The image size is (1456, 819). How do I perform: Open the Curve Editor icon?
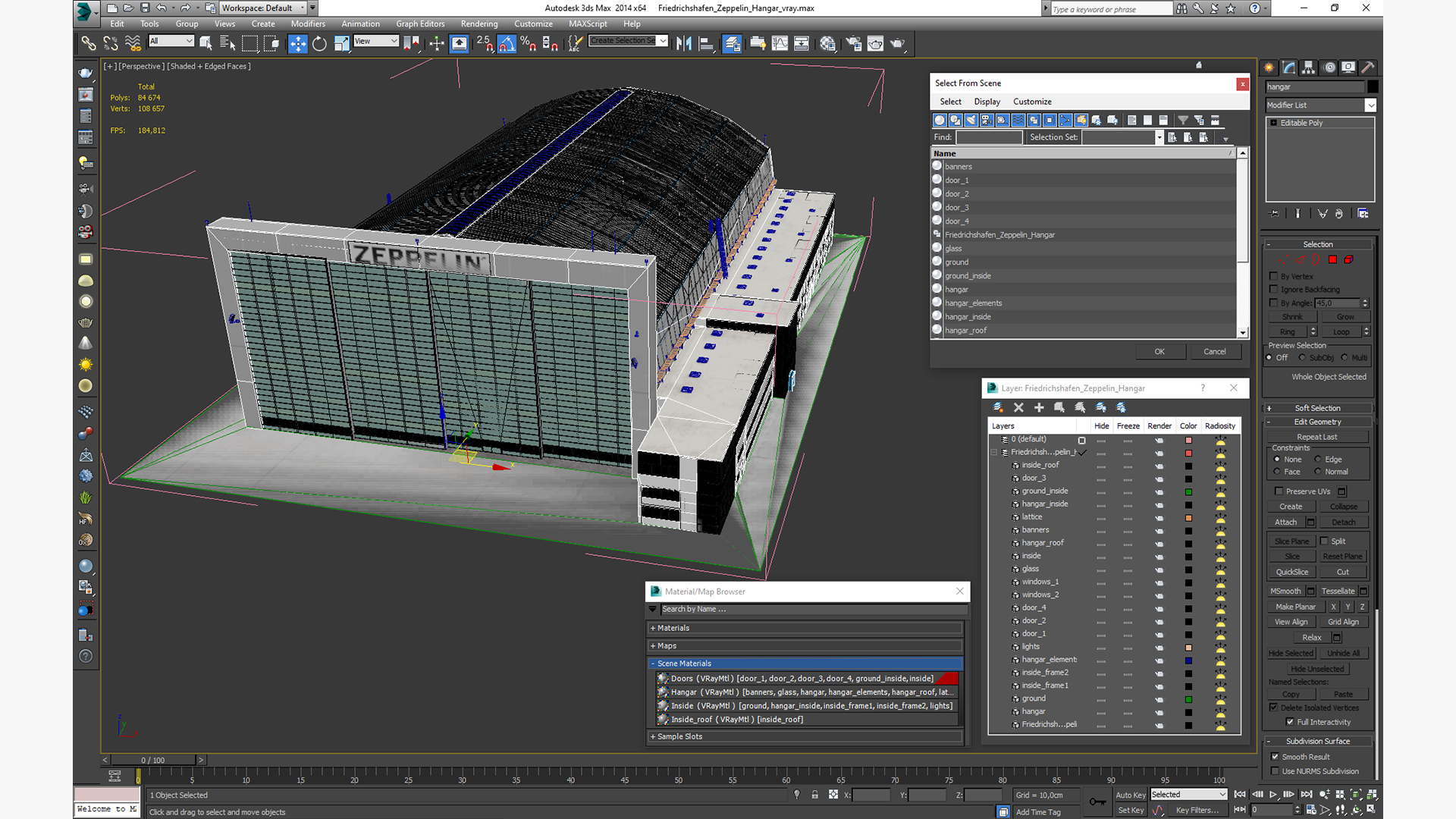[780, 43]
